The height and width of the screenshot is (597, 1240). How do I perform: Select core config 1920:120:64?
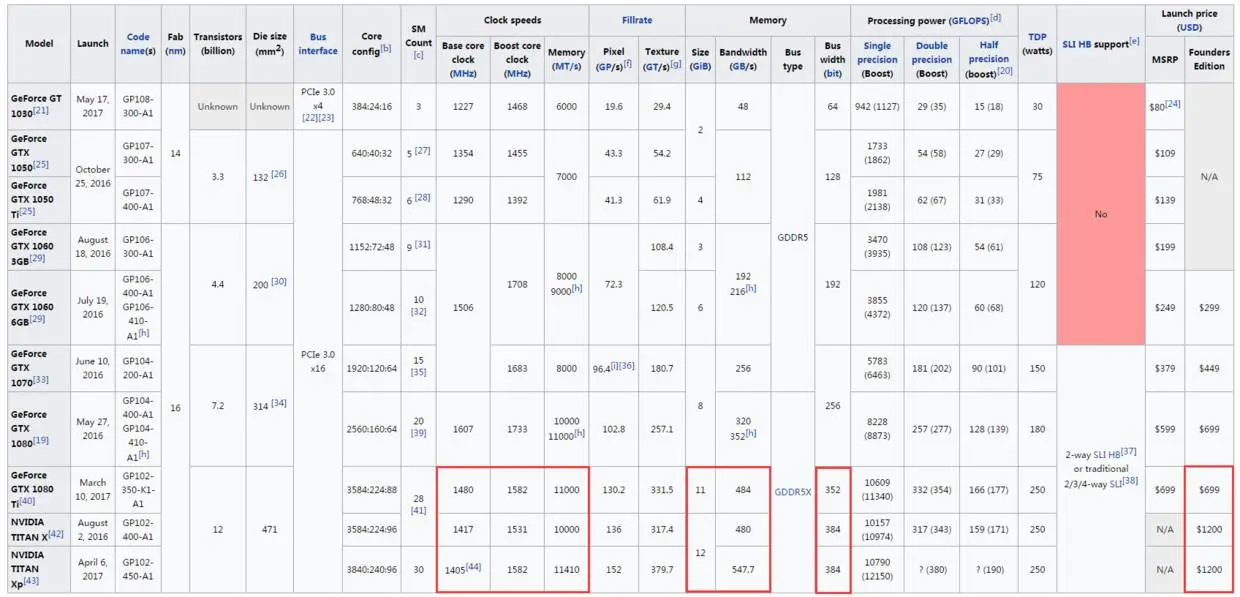(x=371, y=368)
